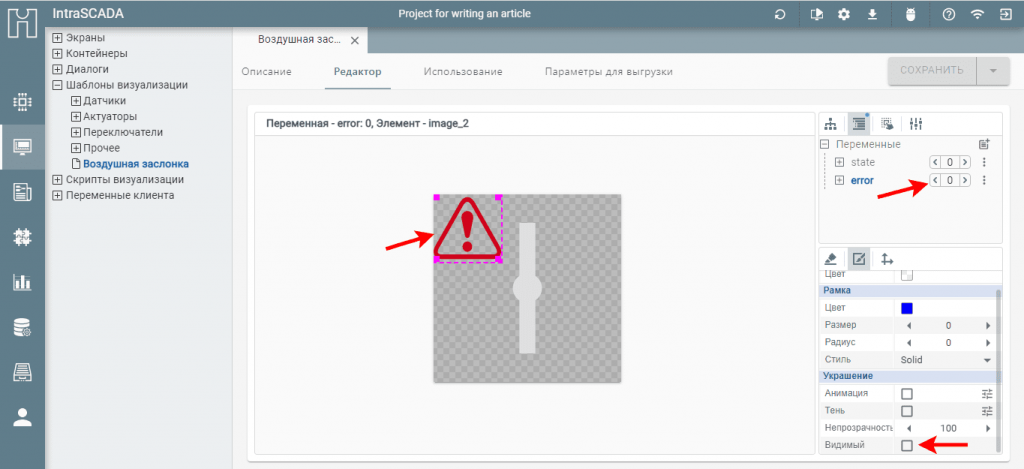Click the Сохранить button
The width and height of the screenshot is (1024, 469).
(x=932, y=71)
